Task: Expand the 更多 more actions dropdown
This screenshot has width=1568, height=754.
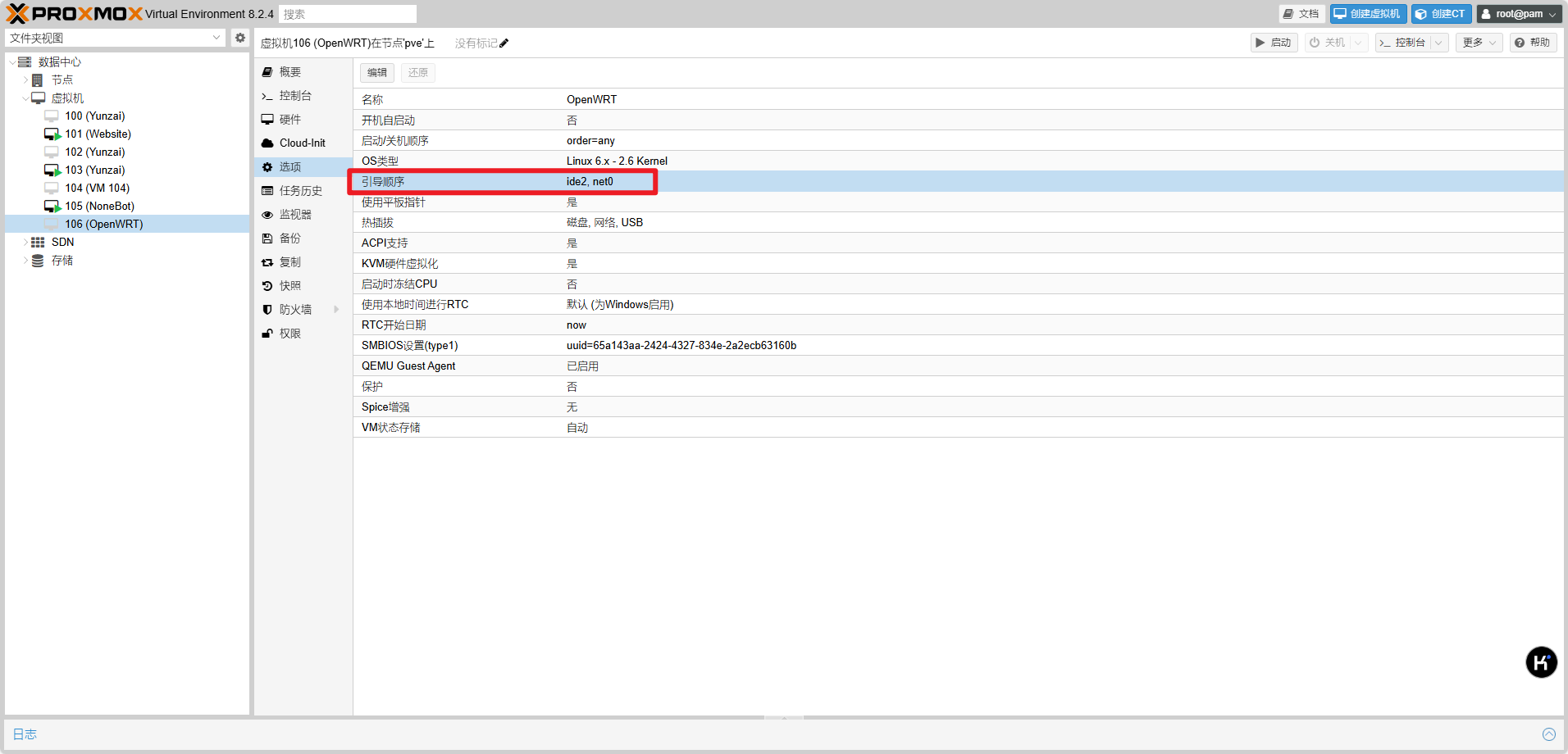Action: pos(1479,43)
